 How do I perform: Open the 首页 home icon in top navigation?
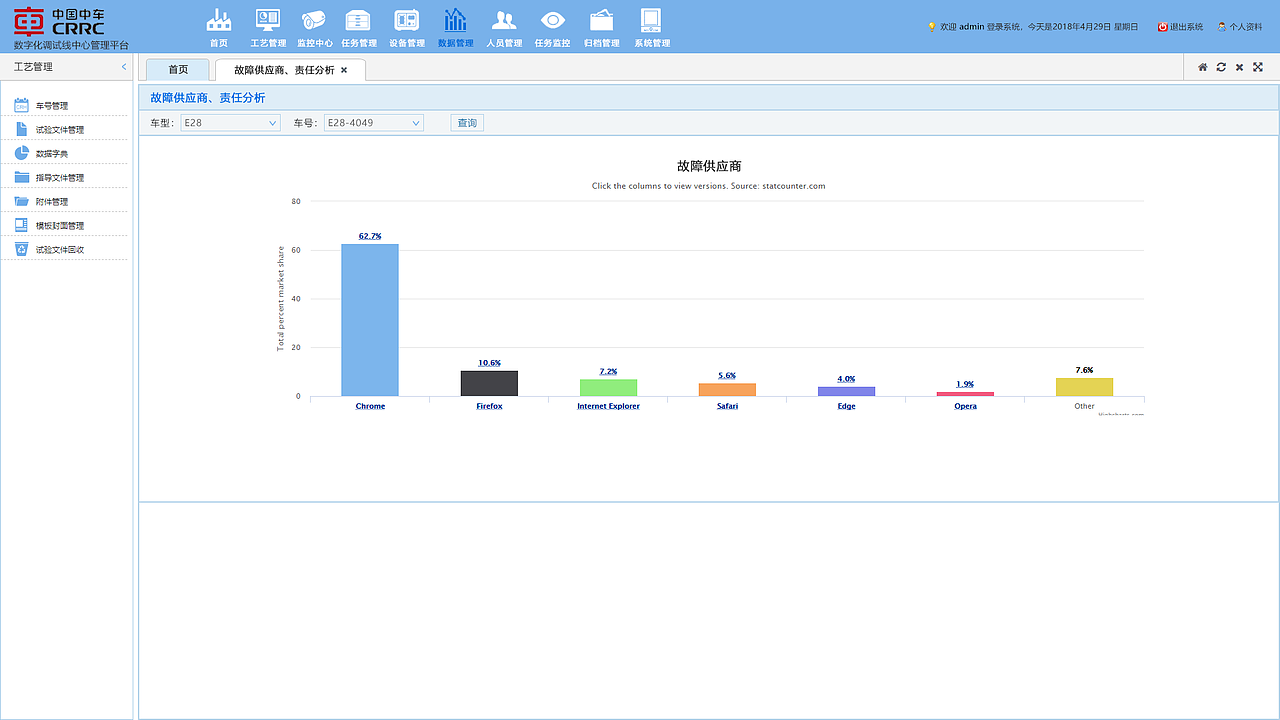click(x=218, y=20)
